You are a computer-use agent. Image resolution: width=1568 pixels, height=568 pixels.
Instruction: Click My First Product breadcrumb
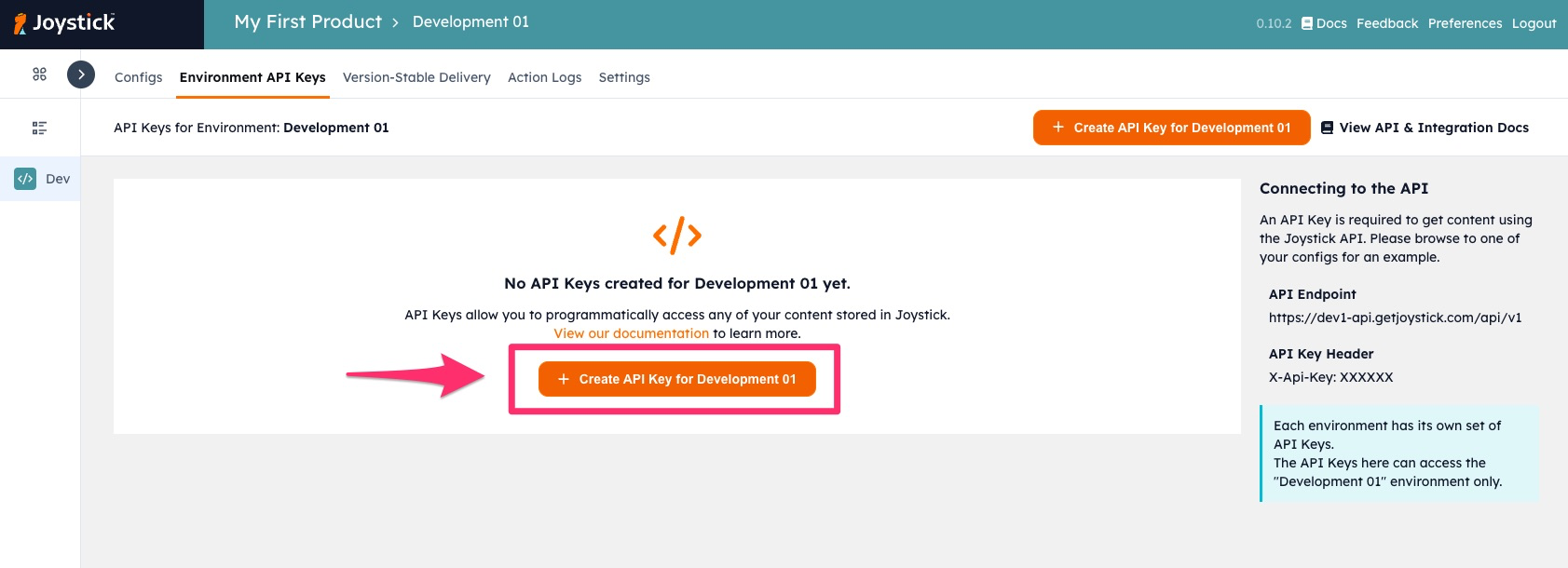click(x=308, y=21)
